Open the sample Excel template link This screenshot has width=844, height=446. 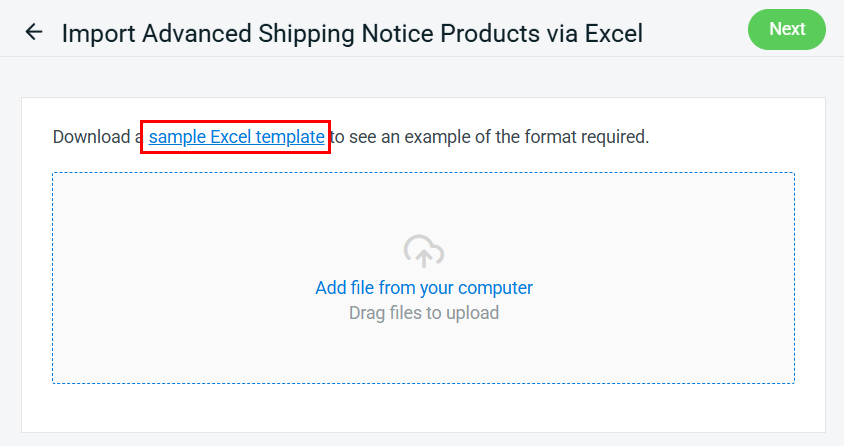[x=236, y=137]
